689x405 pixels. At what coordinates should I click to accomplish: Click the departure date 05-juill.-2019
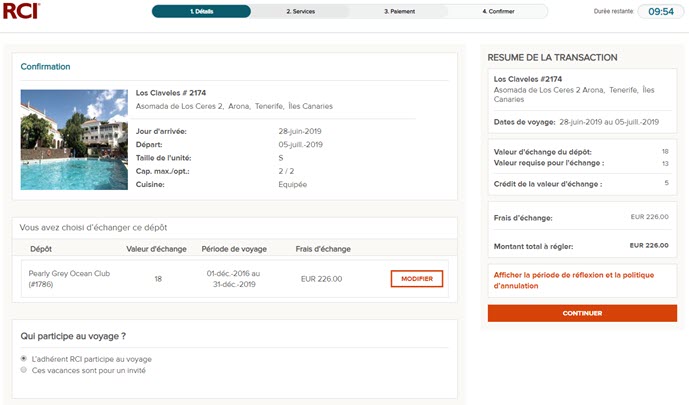click(300, 145)
